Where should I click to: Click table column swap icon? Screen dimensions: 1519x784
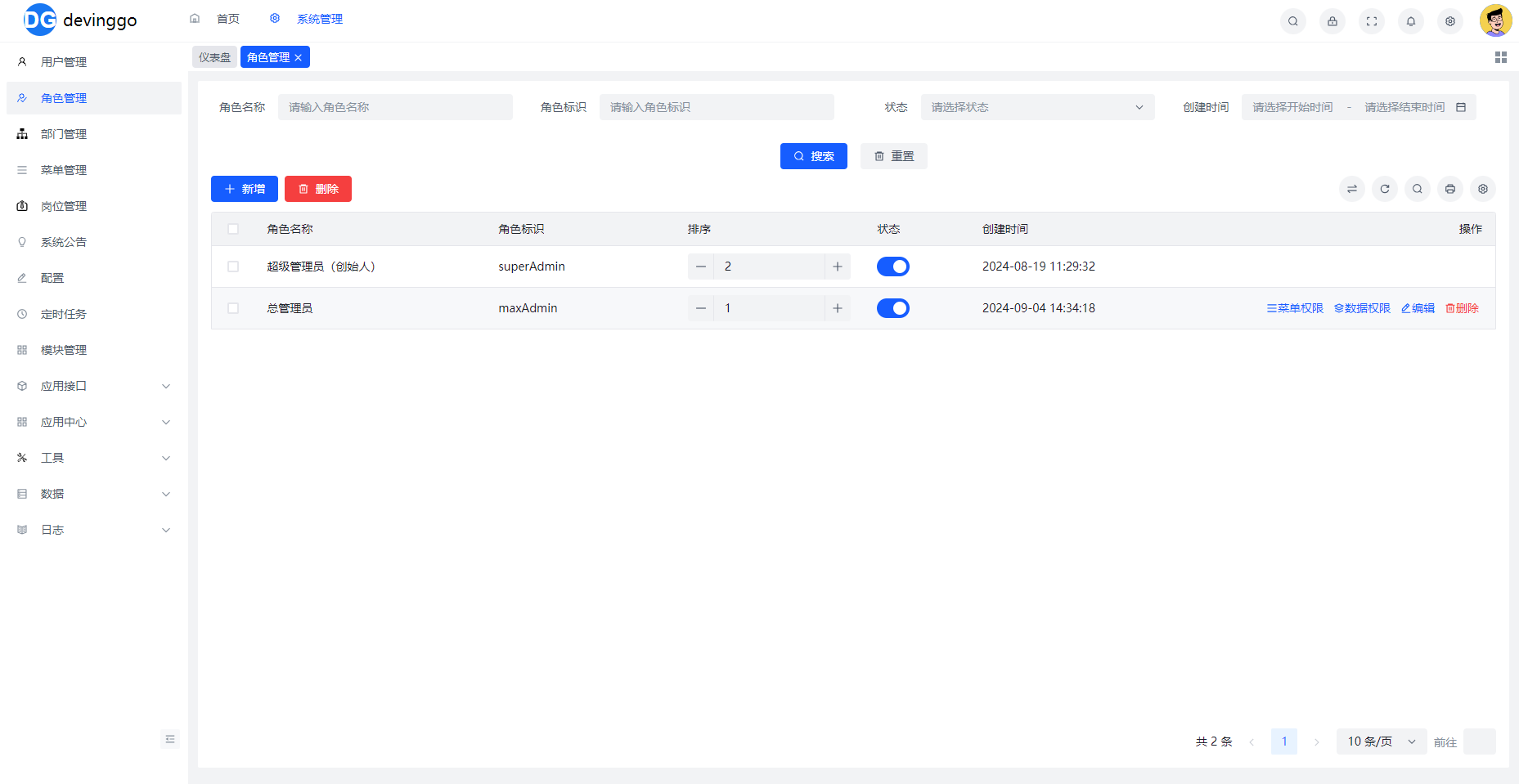click(x=1352, y=189)
